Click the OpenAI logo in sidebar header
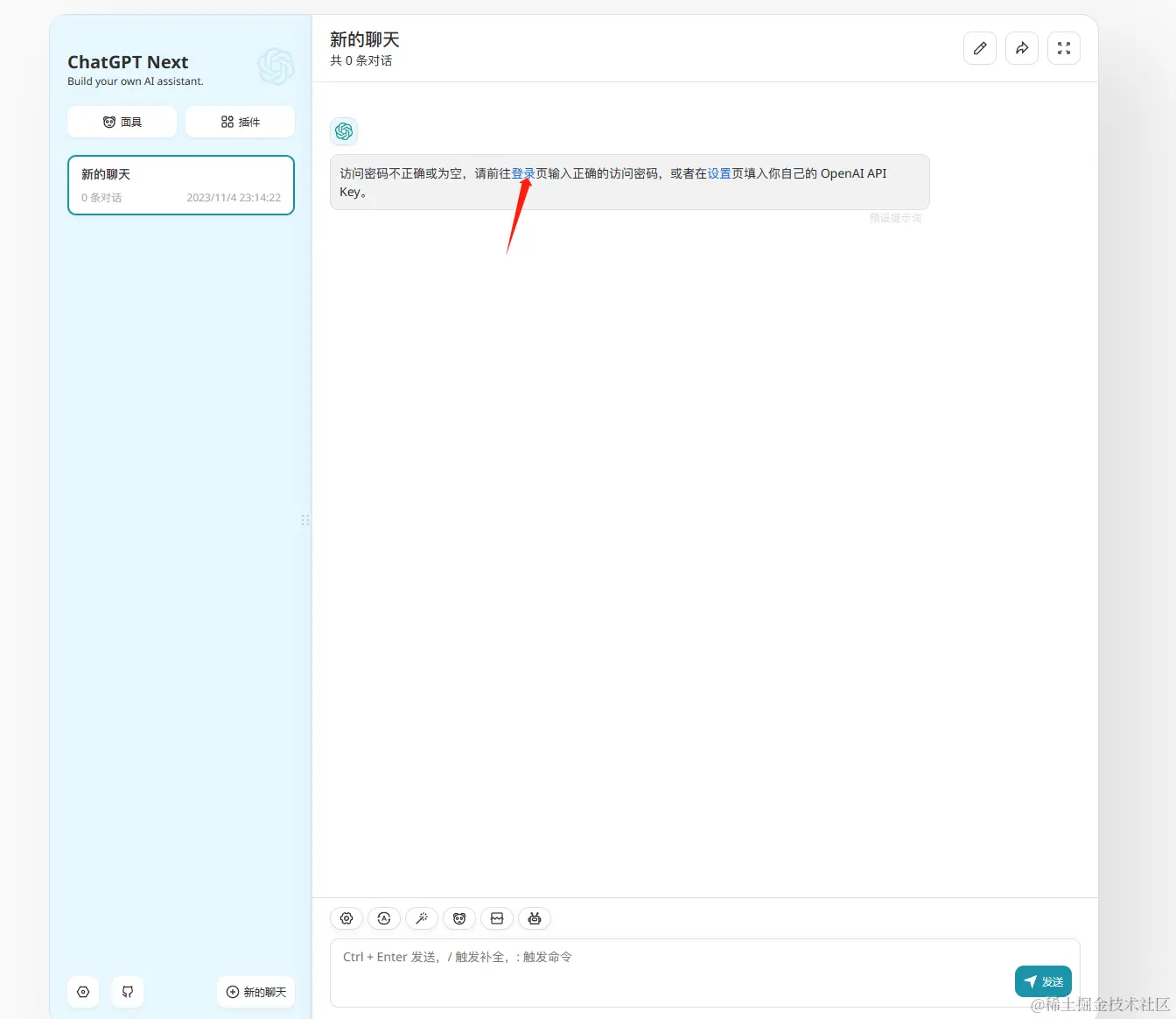The width and height of the screenshot is (1176, 1019). (x=276, y=67)
